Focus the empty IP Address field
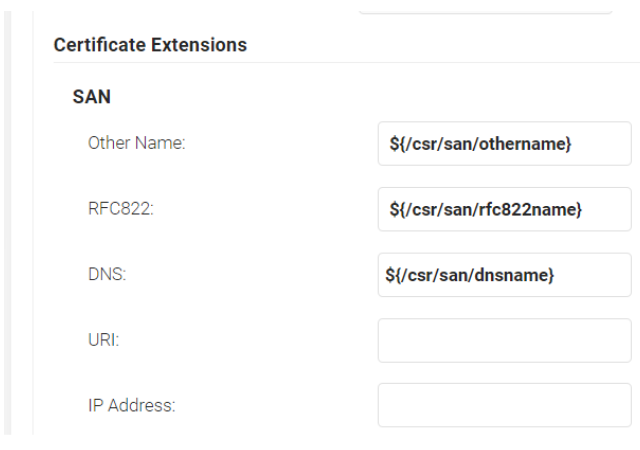Viewport: 640px width, 450px height. (504, 405)
